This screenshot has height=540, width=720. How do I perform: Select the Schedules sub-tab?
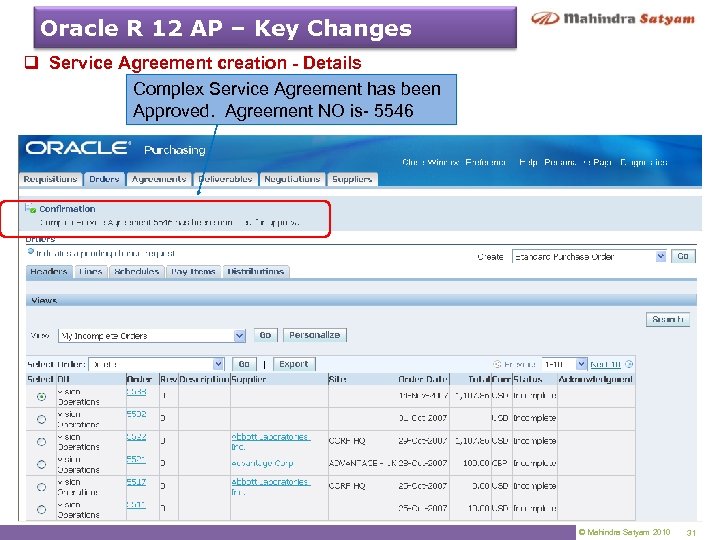[x=136, y=272]
